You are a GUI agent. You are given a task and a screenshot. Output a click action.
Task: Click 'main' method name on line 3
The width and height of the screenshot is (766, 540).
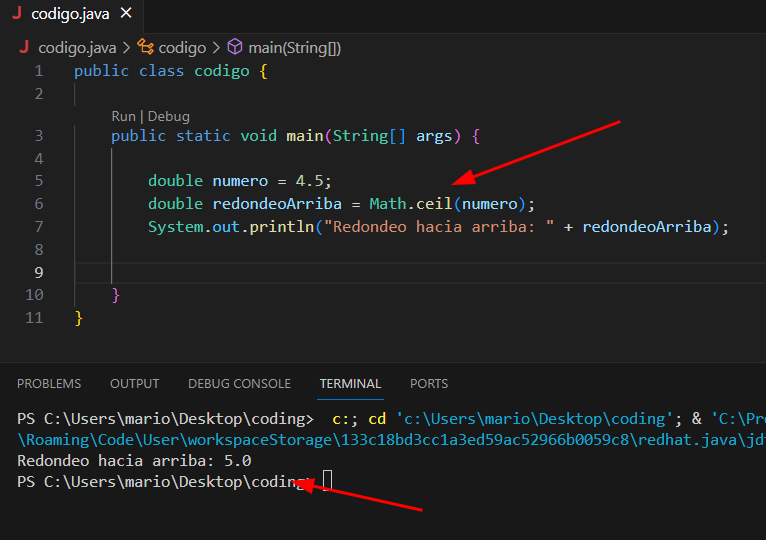coord(304,136)
